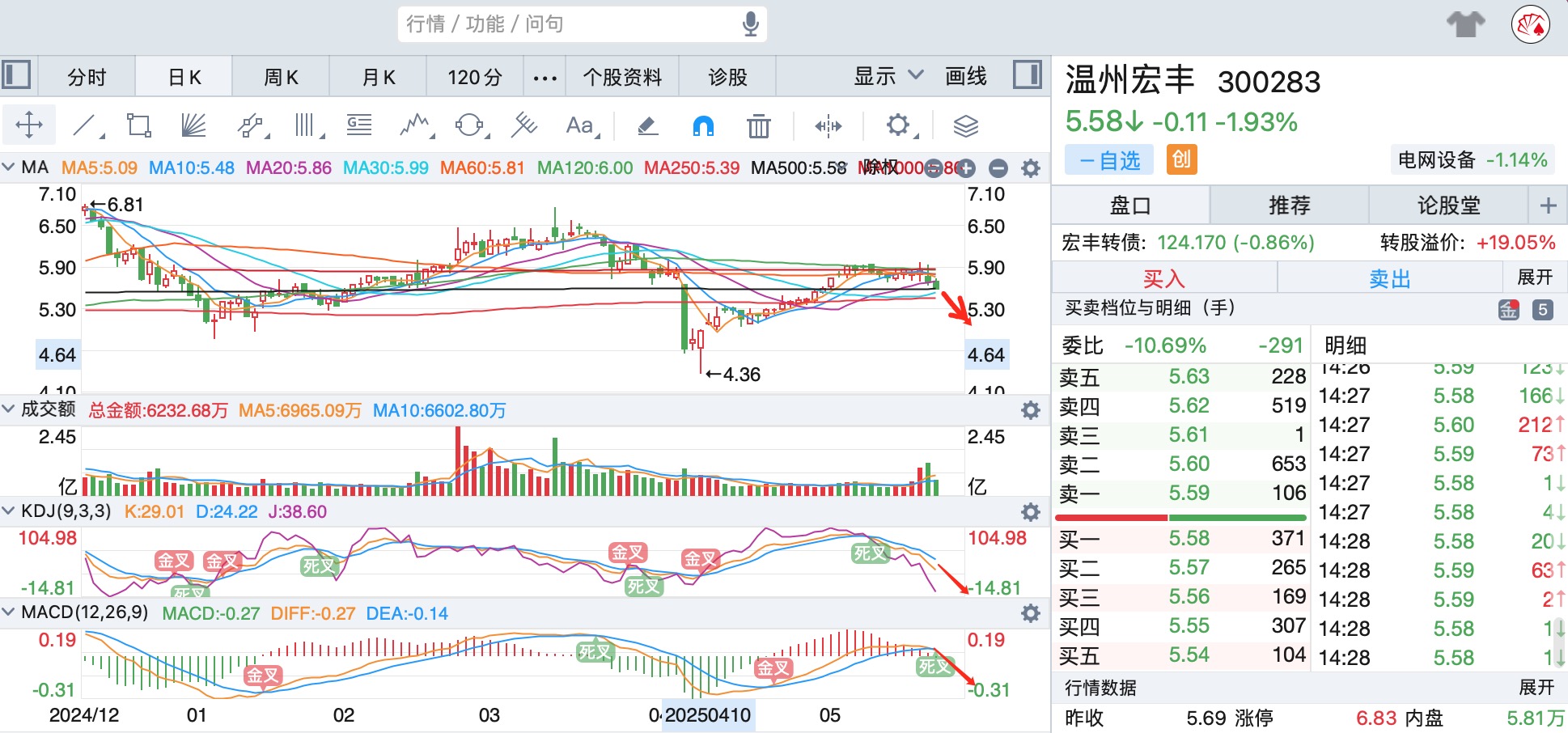Select the move/crosshair cursor tool

coord(29,125)
